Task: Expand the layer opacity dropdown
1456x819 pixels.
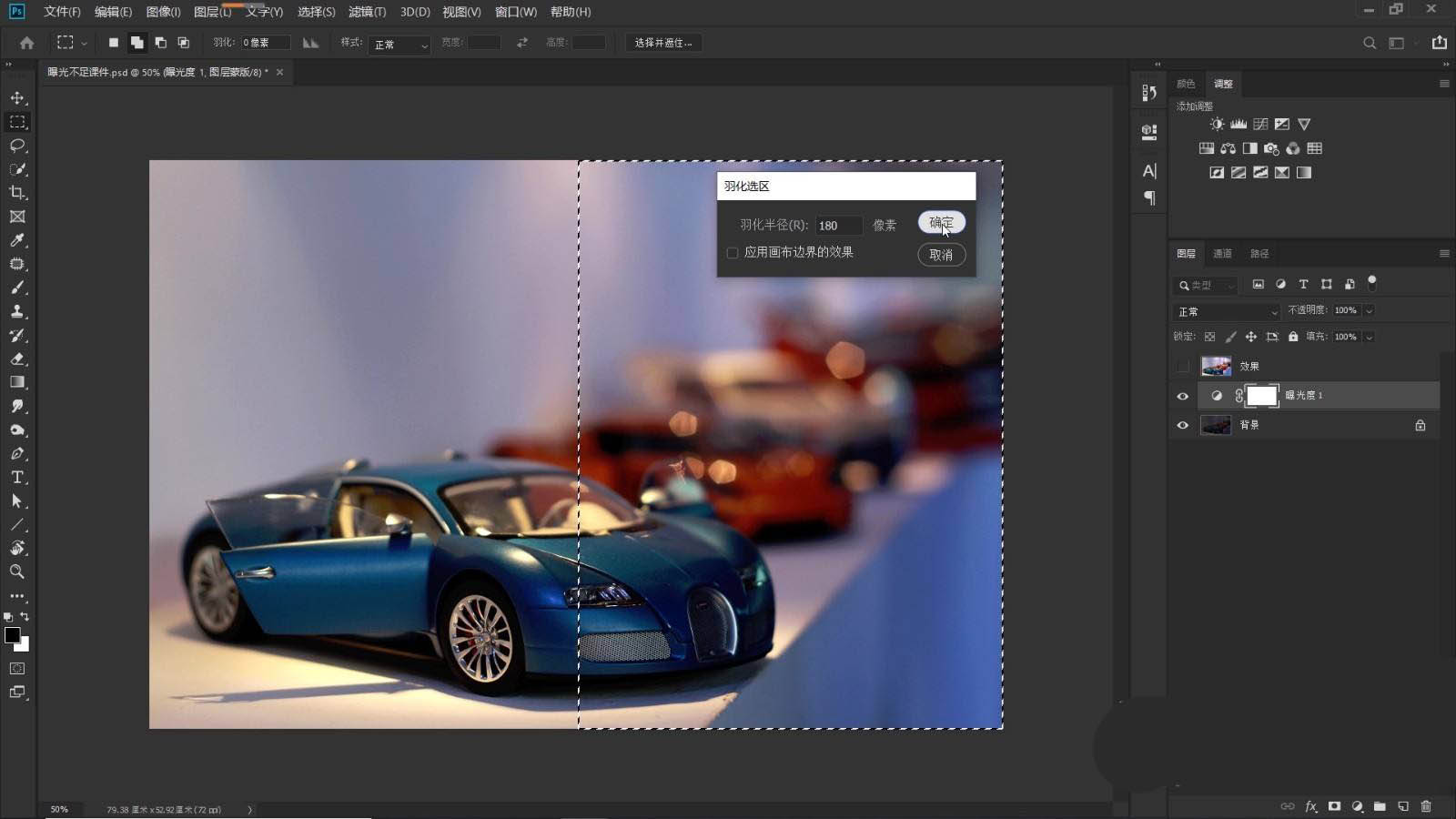Action: click(x=1369, y=310)
